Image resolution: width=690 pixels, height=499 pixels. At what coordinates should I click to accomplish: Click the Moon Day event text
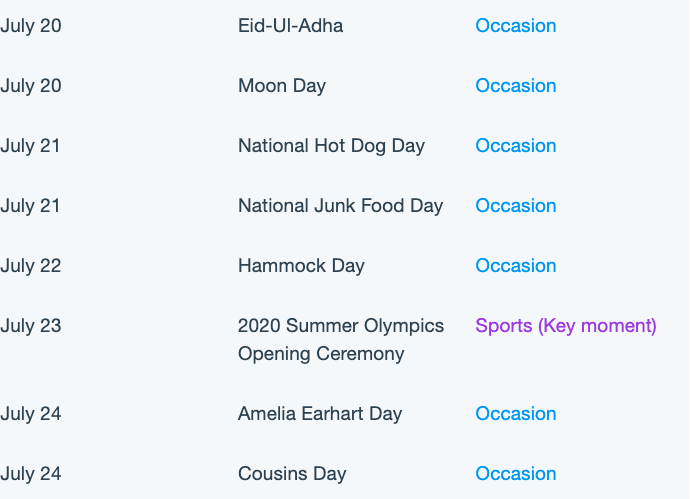point(282,86)
